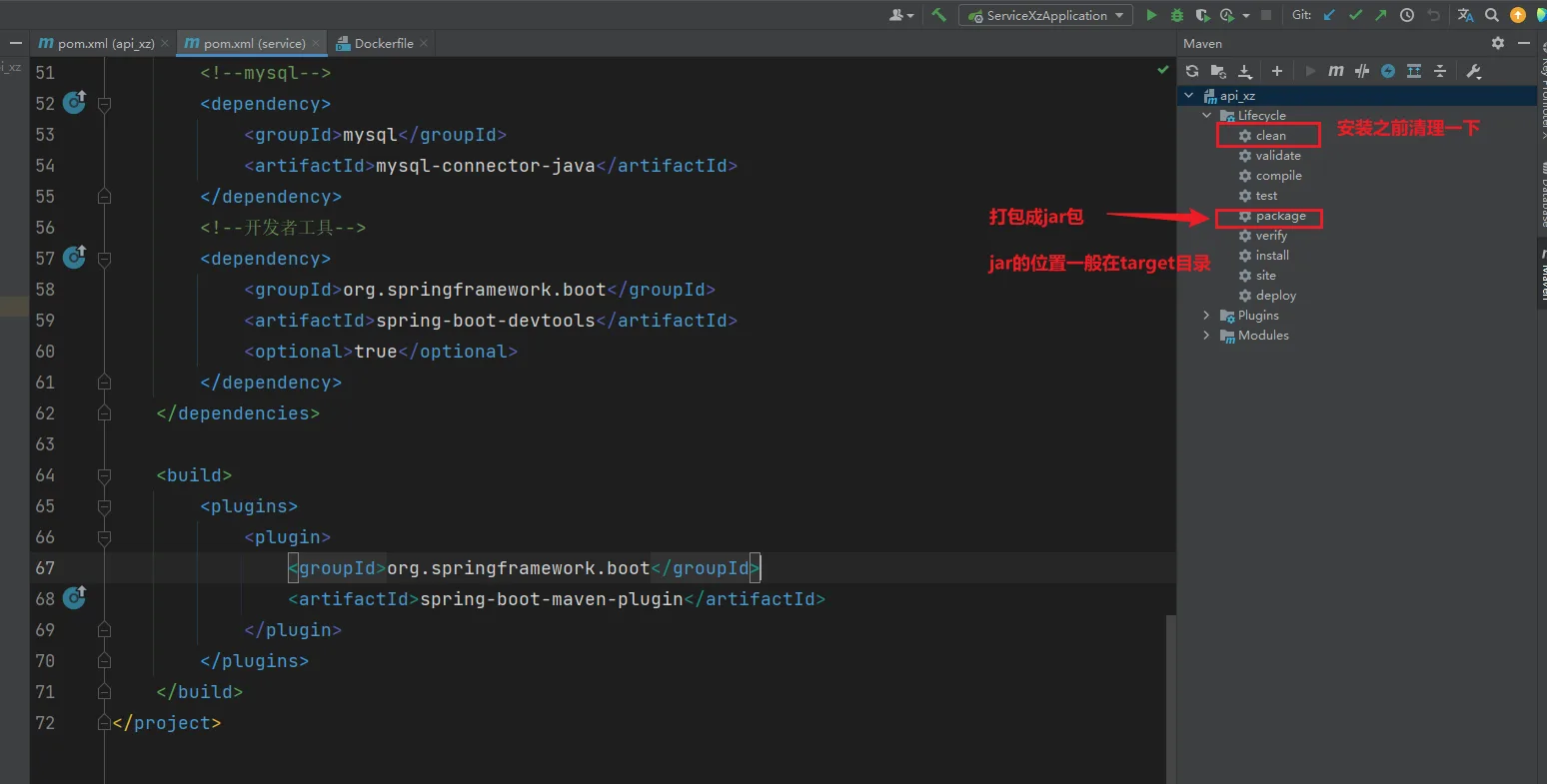Run ServiceXzApplication with the green play button
This screenshot has width=1547, height=784.
pyautogui.click(x=1151, y=15)
